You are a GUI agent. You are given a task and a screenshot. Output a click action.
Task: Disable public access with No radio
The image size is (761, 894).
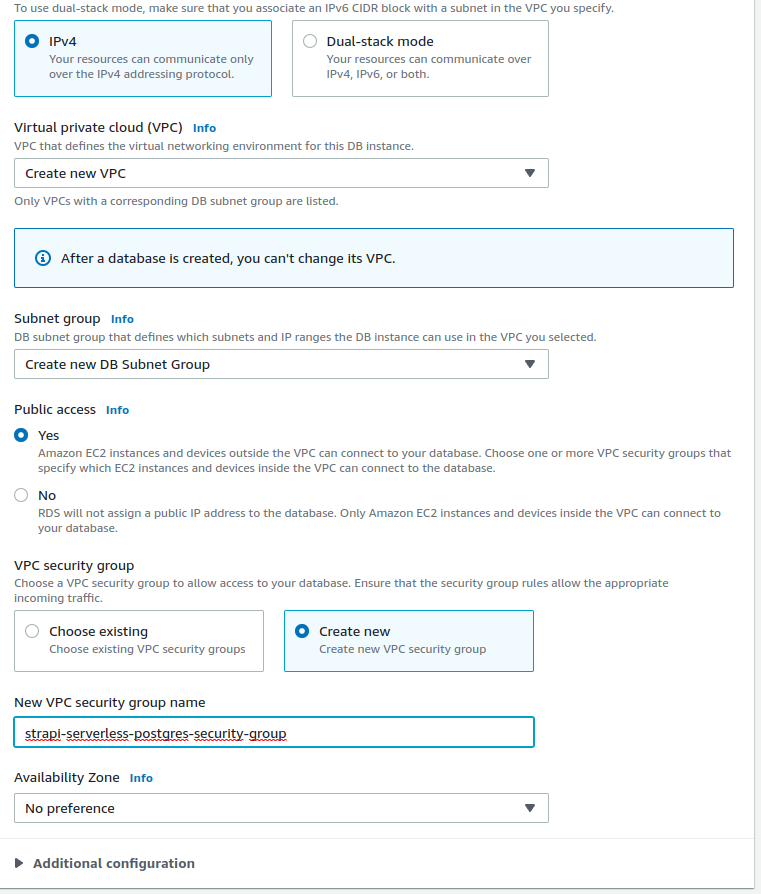click(x=21, y=495)
